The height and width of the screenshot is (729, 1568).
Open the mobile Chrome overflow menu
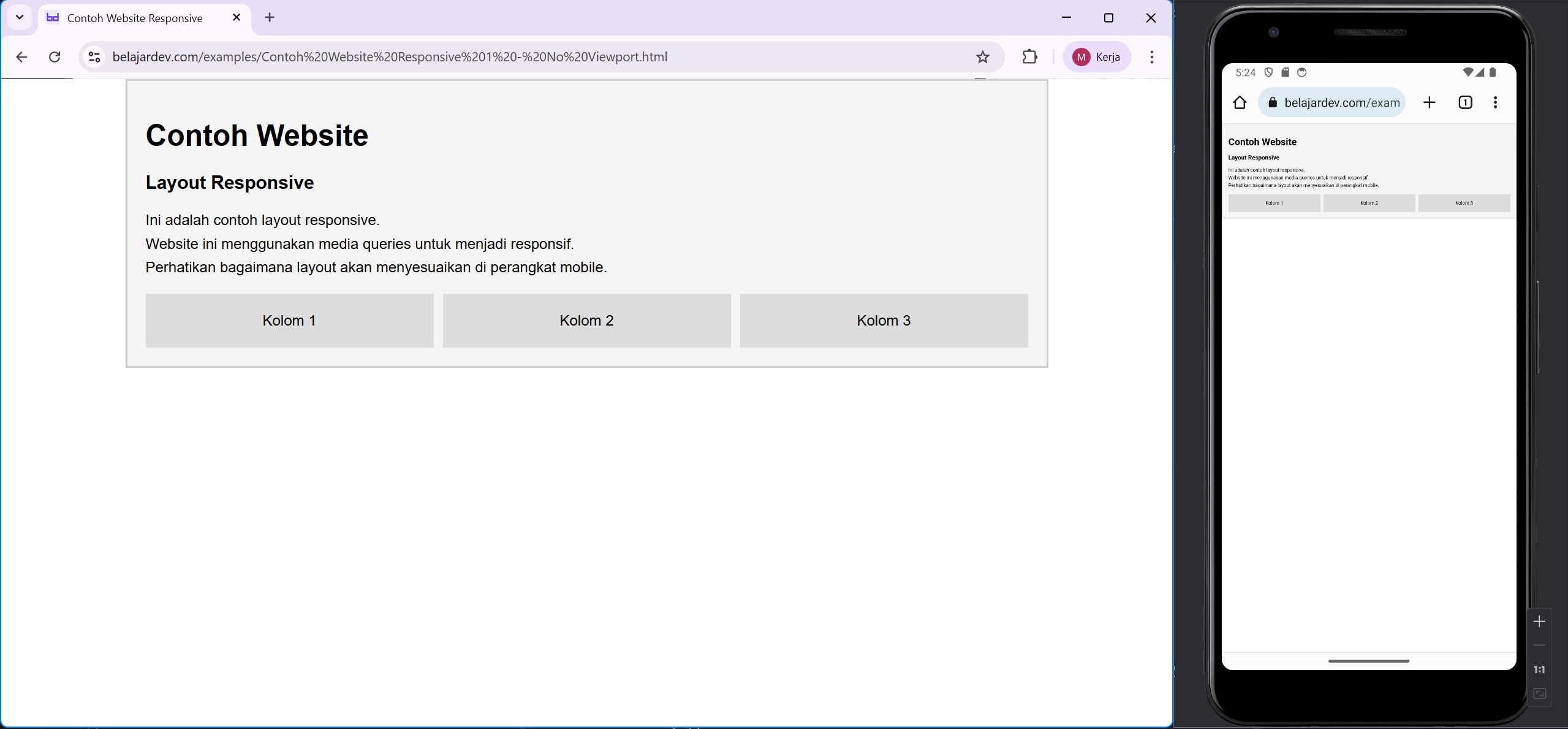[x=1495, y=102]
